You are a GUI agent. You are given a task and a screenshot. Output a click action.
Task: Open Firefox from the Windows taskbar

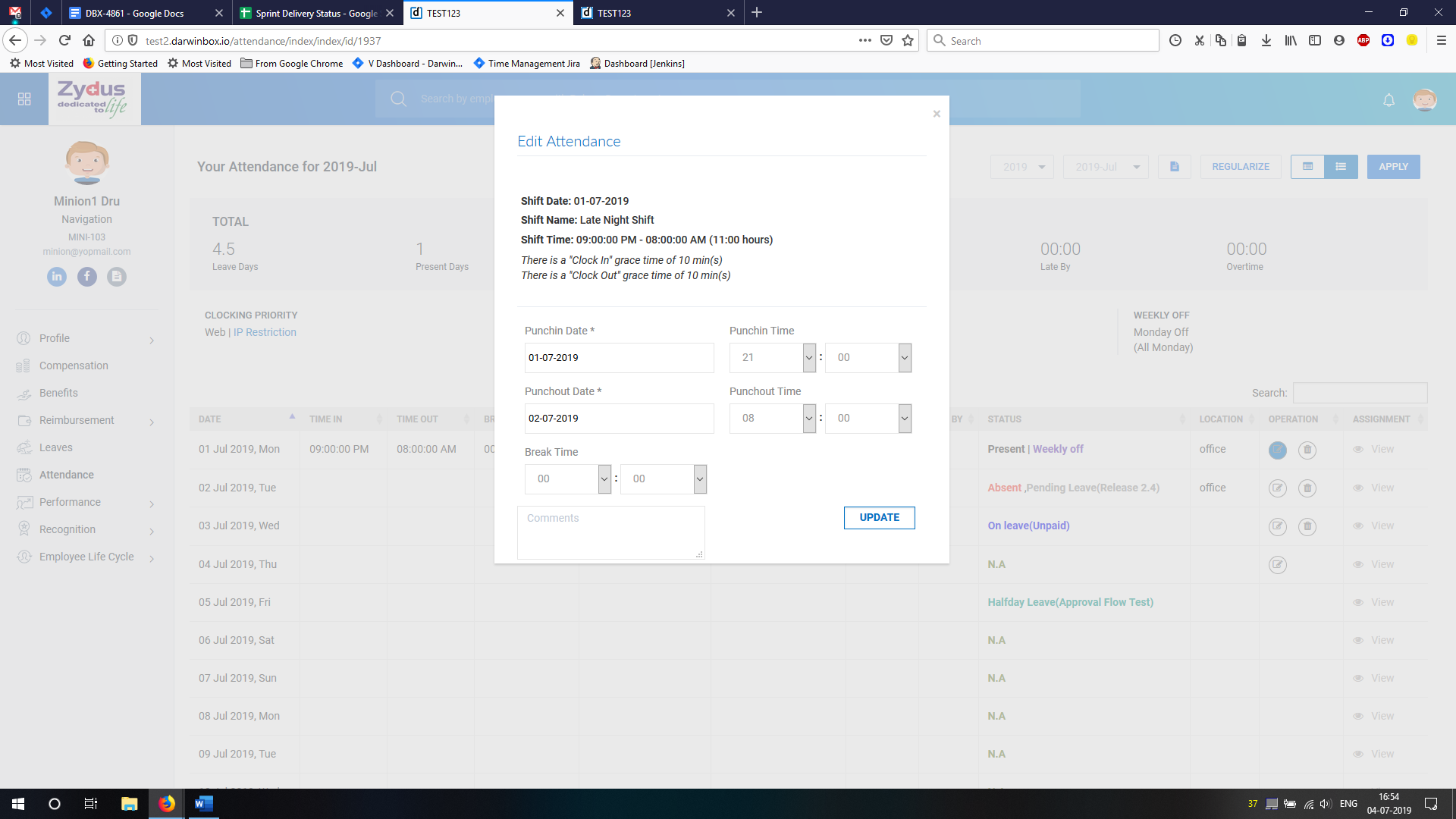(x=167, y=804)
